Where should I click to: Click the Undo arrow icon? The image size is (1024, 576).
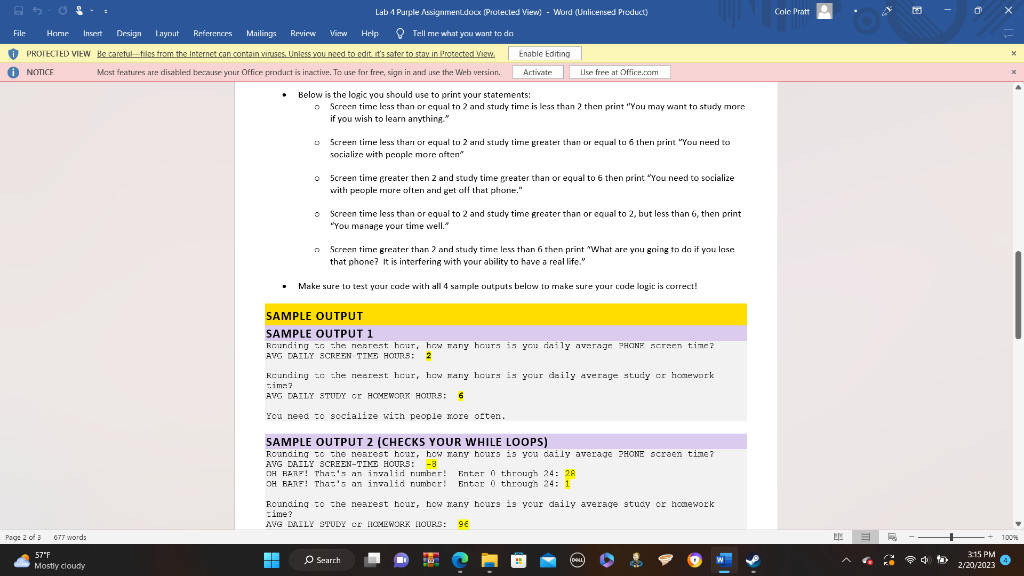click(x=37, y=11)
